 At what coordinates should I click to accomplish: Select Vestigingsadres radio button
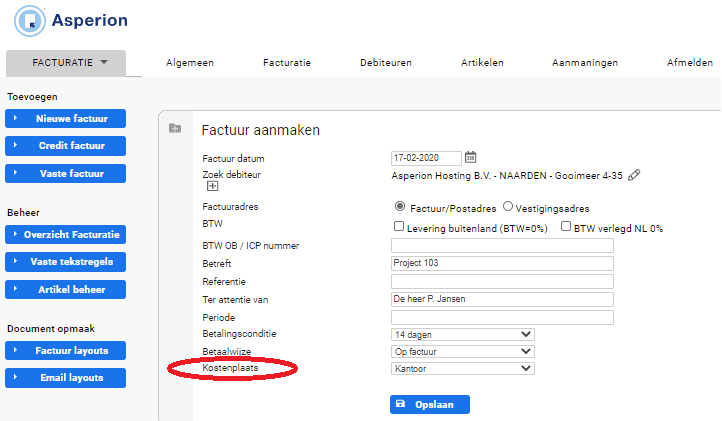[x=508, y=206]
